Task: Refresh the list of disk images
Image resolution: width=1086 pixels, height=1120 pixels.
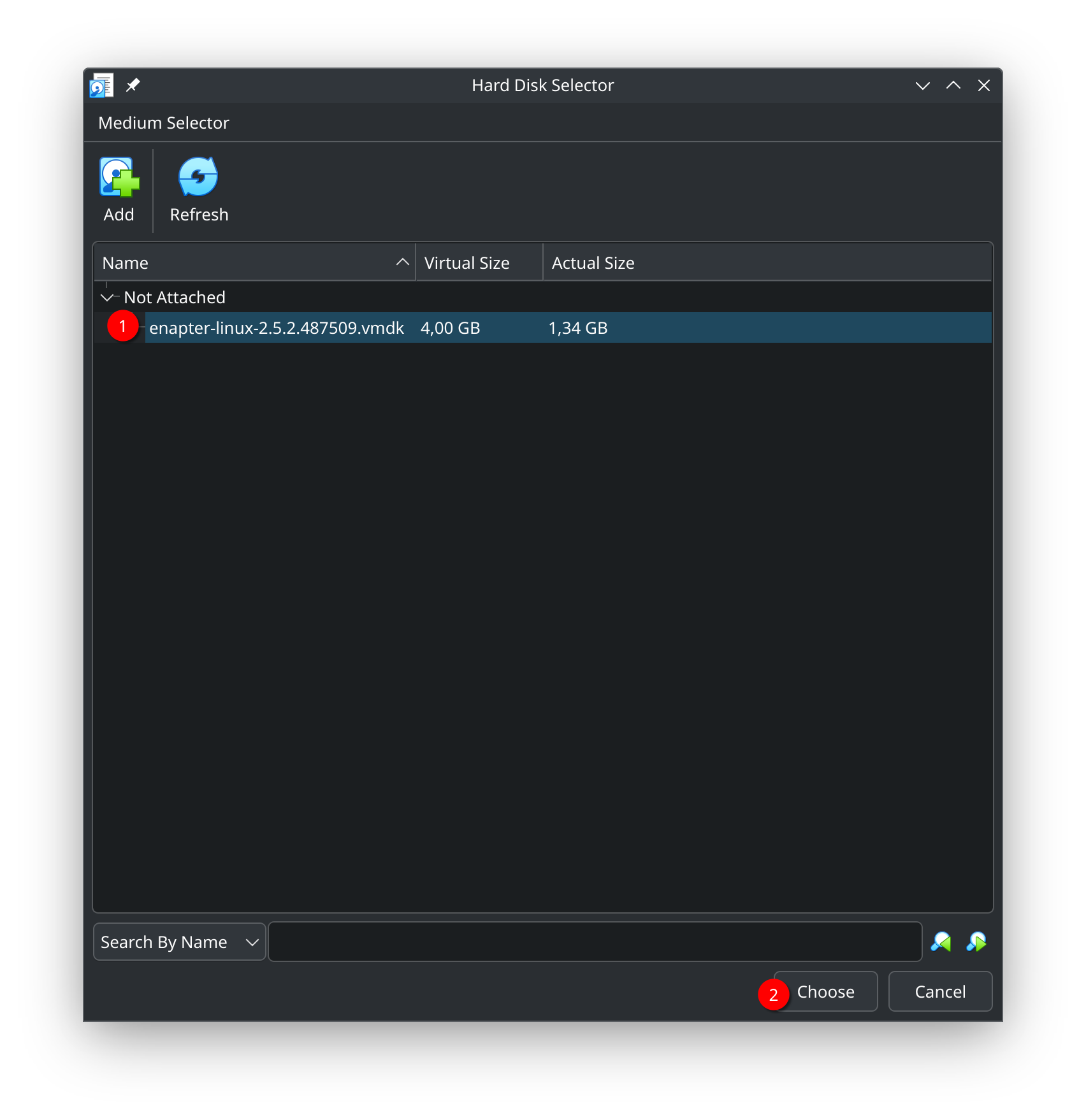Action: (198, 177)
